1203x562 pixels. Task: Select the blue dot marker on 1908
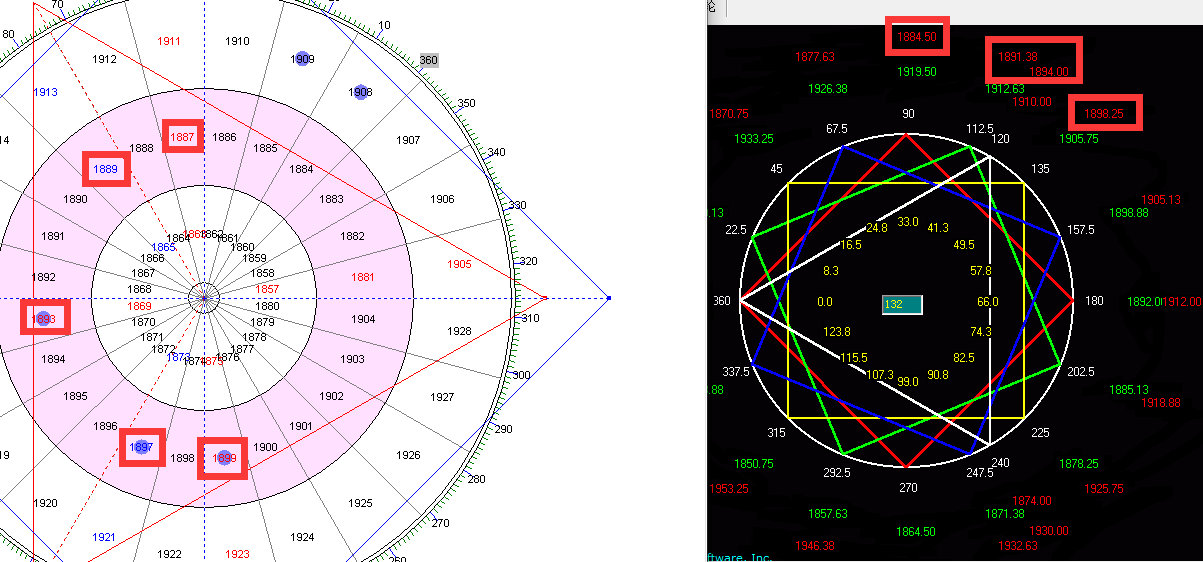pyautogui.click(x=361, y=92)
